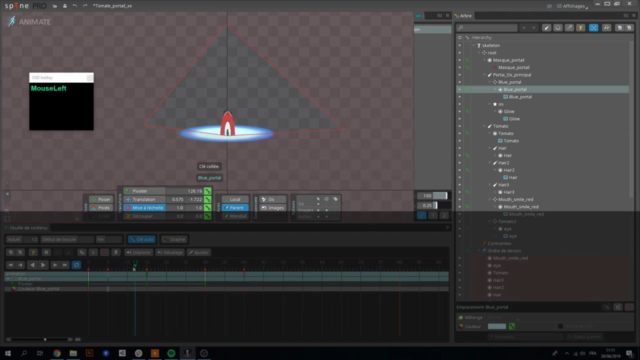Select the Parent axes option
640x360 pixels.
(235, 208)
